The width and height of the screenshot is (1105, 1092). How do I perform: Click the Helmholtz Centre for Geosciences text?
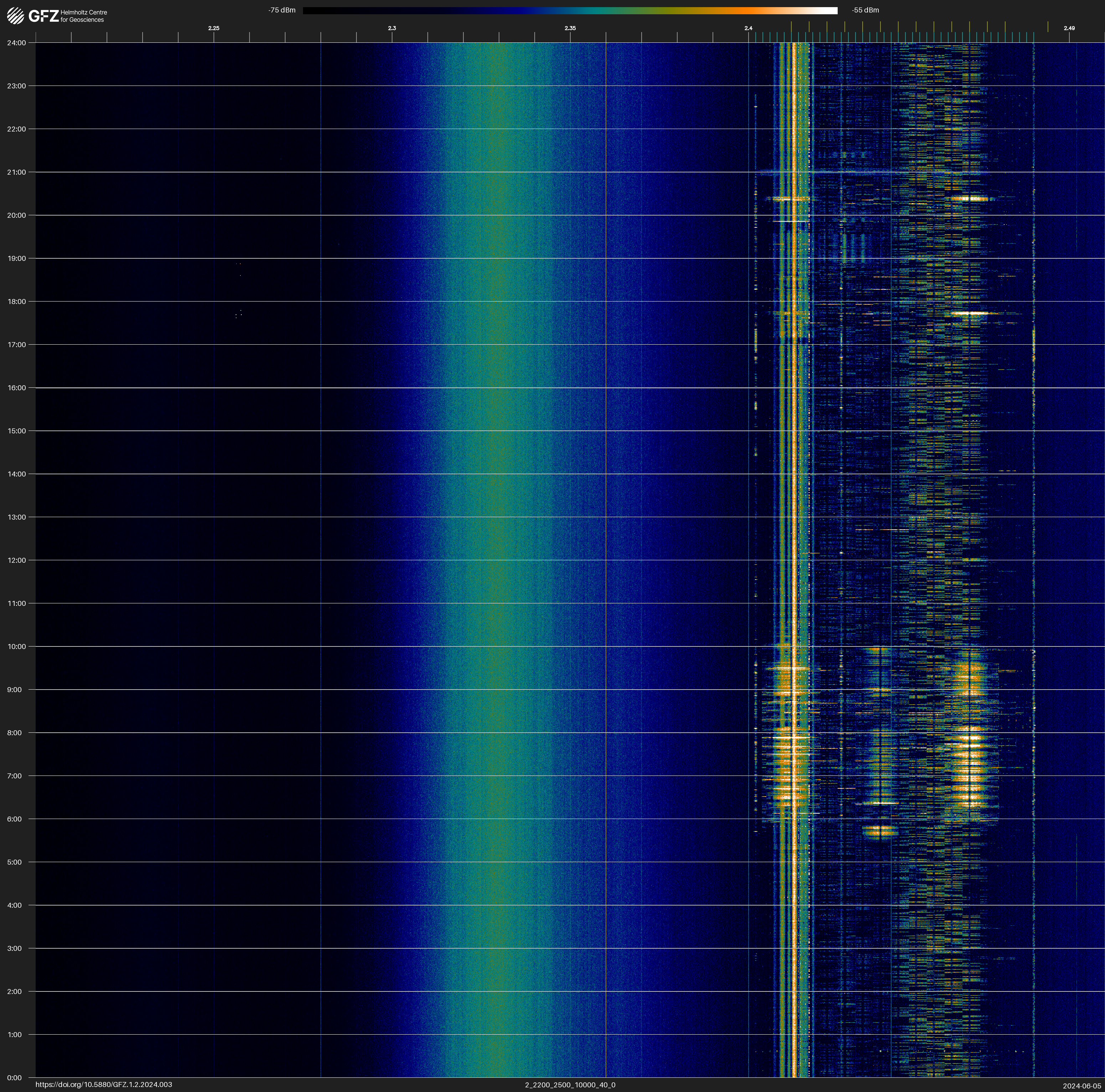83,16
